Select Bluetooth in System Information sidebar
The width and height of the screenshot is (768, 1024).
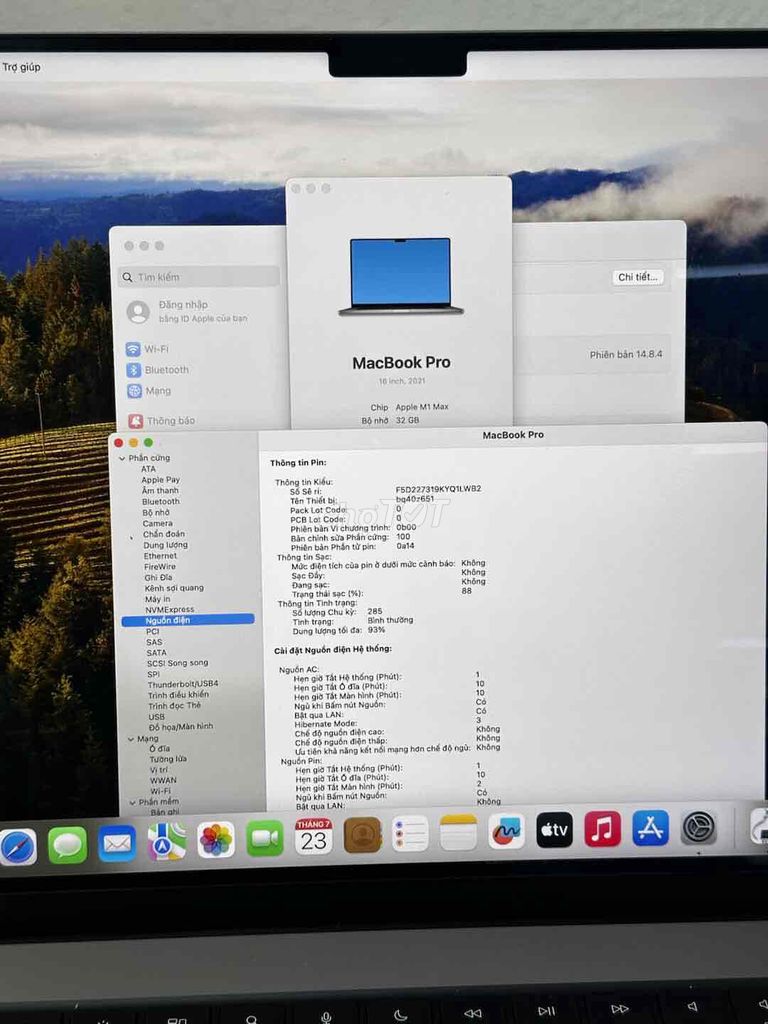[x=161, y=502]
